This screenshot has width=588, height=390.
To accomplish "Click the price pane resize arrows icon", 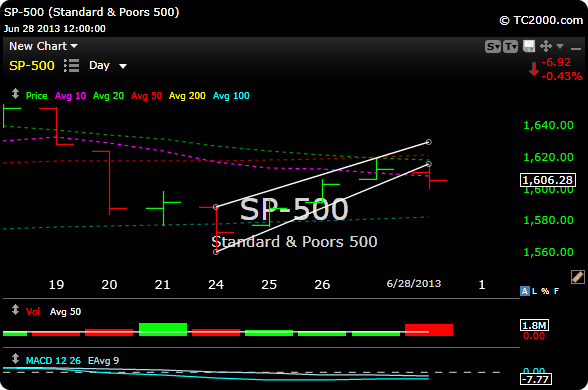I will (x=15, y=94).
